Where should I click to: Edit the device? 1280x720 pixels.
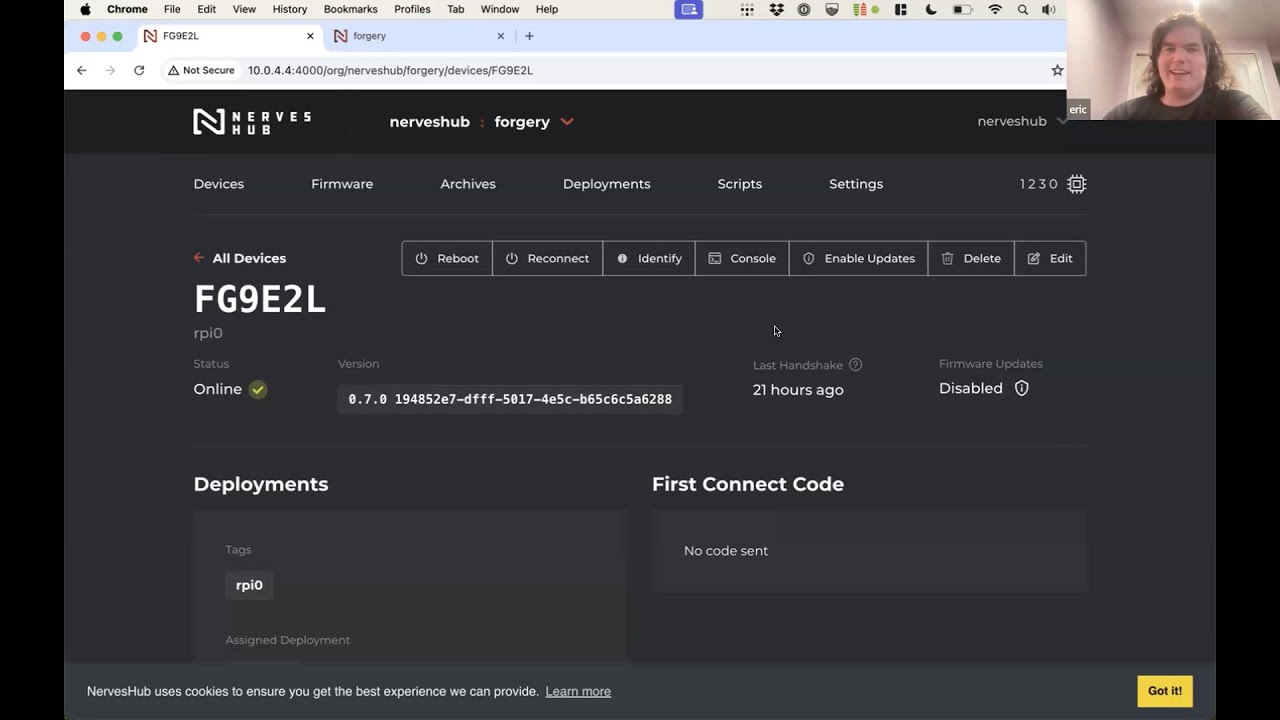[1050, 258]
